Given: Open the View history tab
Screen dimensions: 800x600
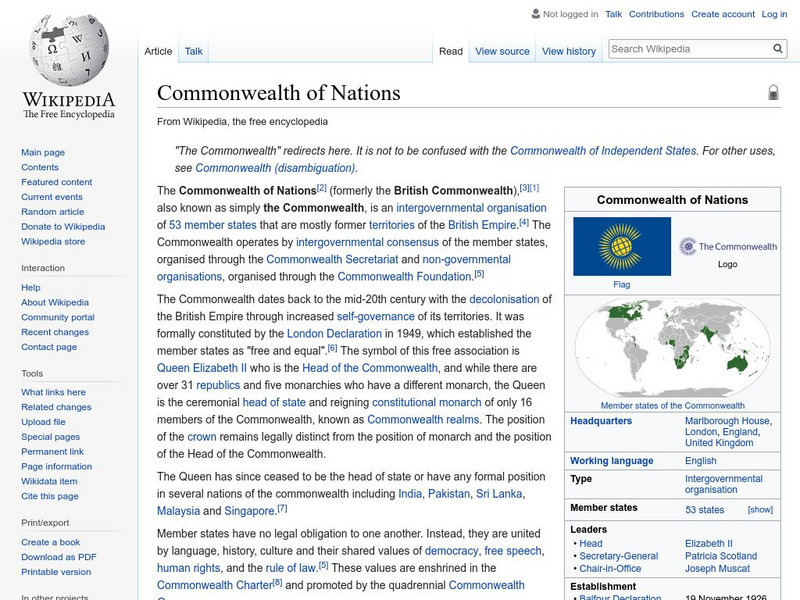Looking at the screenshot, I should [x=569, y=51].
